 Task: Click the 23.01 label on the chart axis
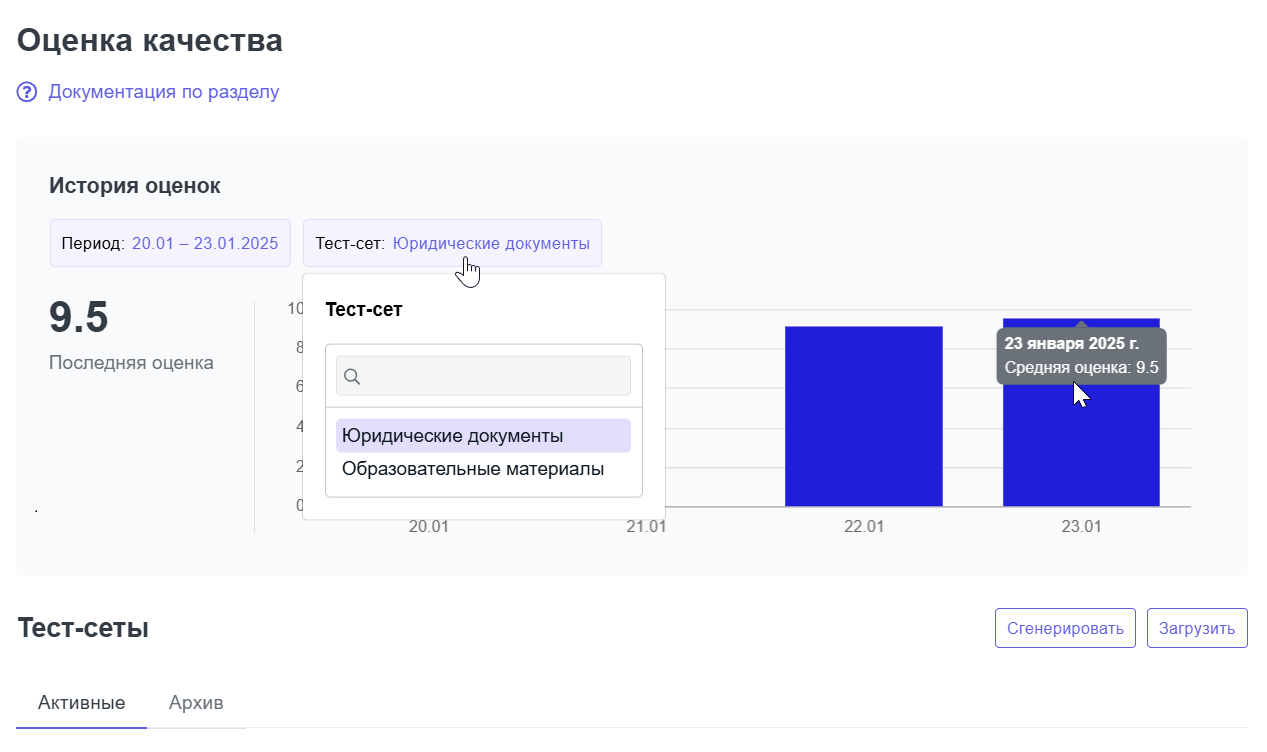click(1081, 526)
